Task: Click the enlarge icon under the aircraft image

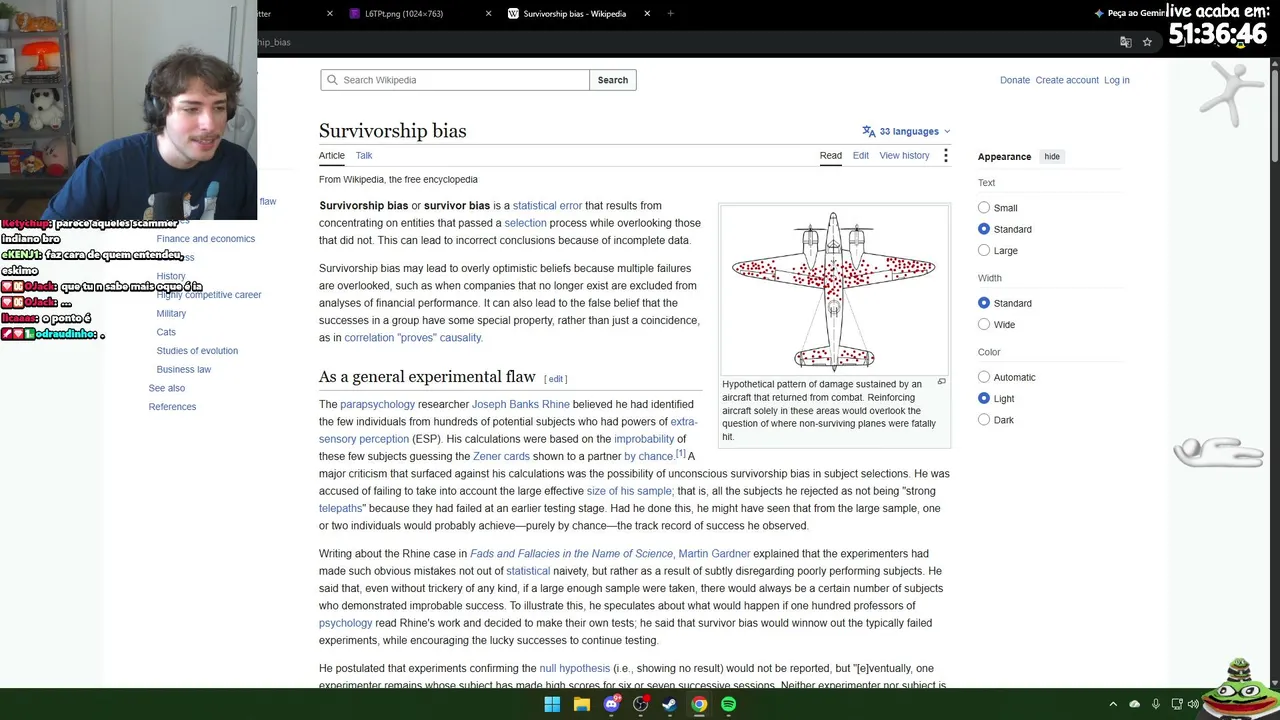Action: (941, 382)
